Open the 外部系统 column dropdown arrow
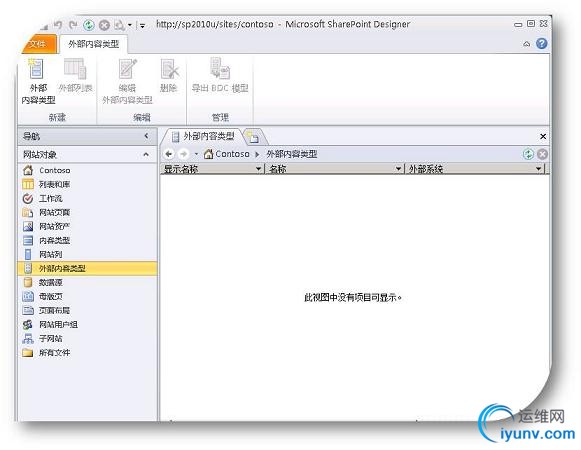 coord(538,169)
